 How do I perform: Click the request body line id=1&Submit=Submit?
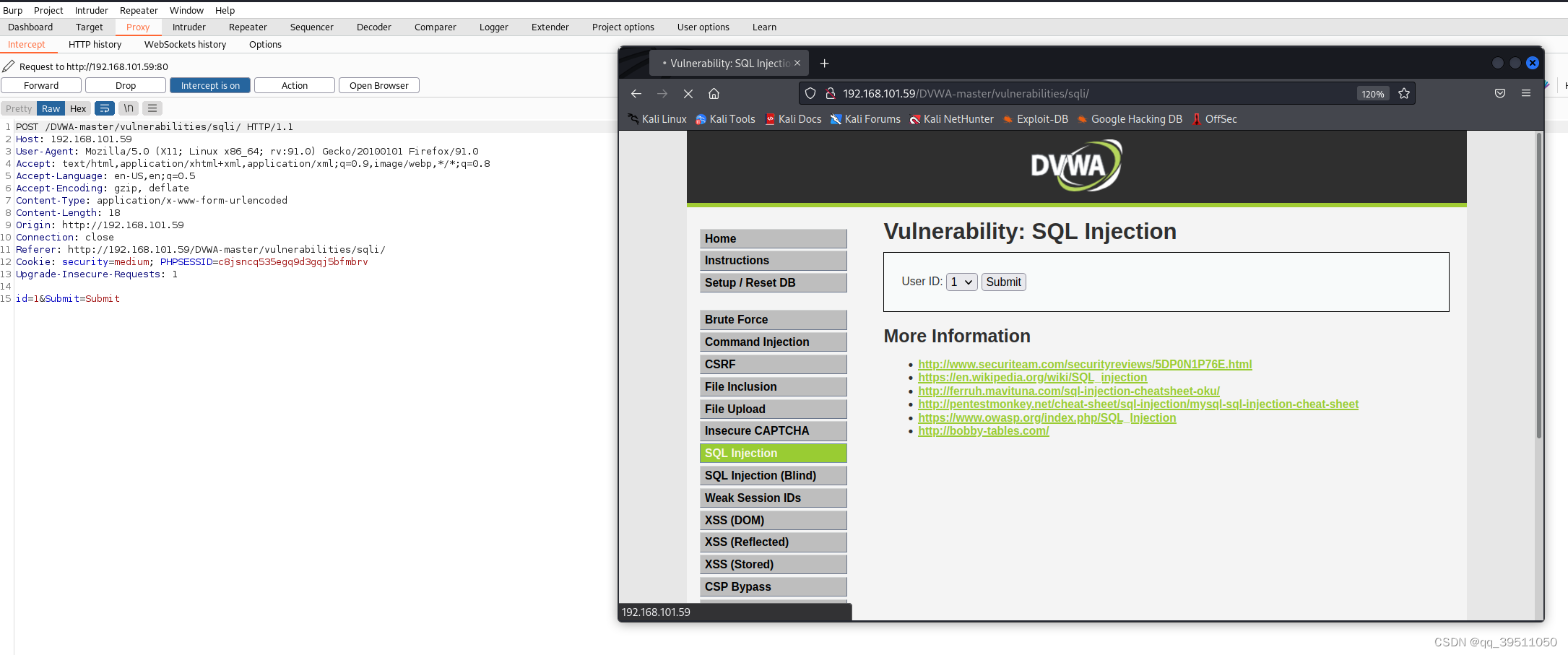68,299
